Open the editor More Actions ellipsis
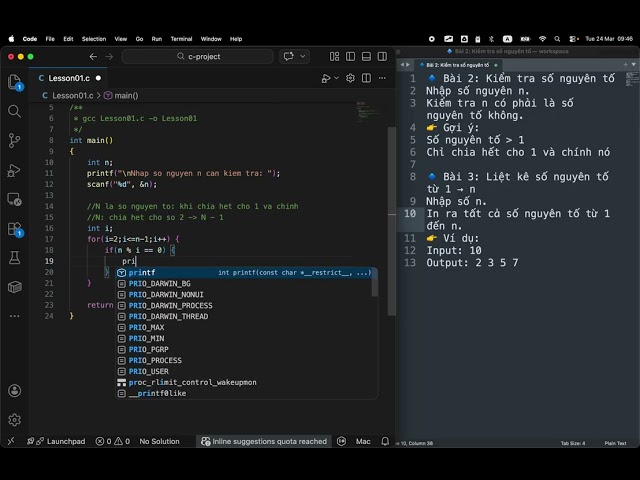640x480 pixels. (382, 78)
